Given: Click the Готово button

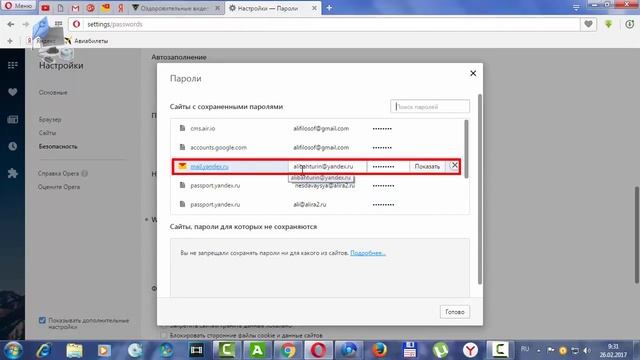Looking at the screenshot, I should [455, 312].
